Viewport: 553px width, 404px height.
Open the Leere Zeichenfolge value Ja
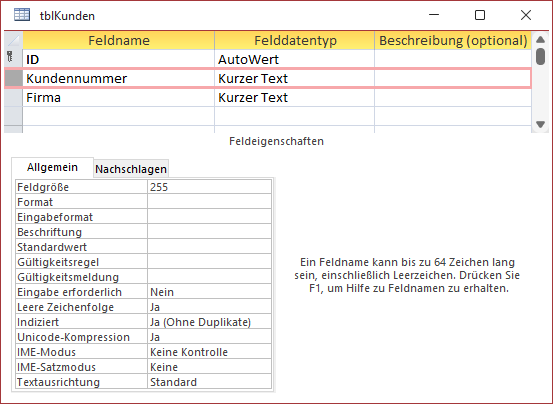tap(209, 307)
